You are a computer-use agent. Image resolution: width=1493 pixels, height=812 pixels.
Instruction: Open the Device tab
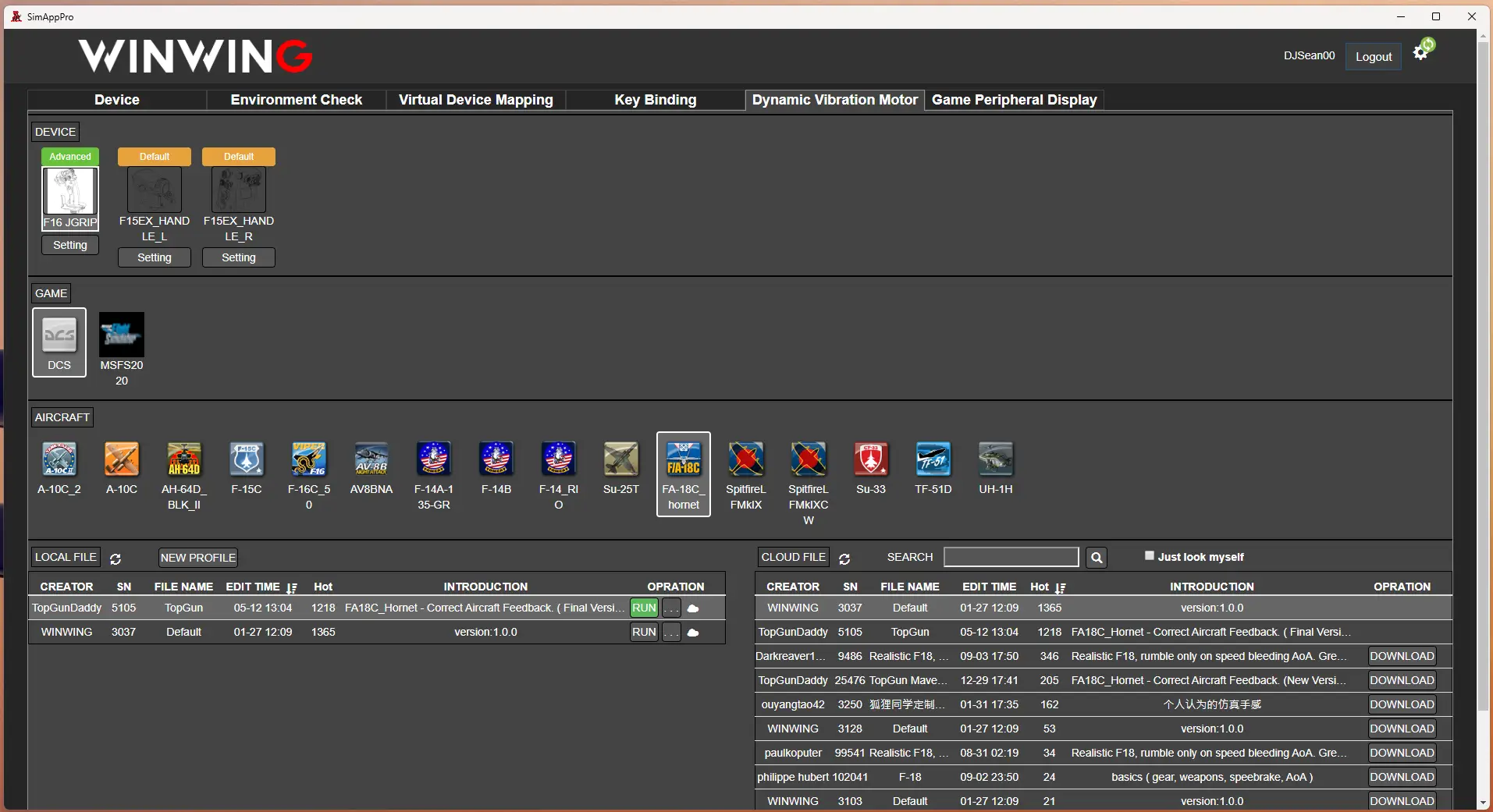[117, 100]
